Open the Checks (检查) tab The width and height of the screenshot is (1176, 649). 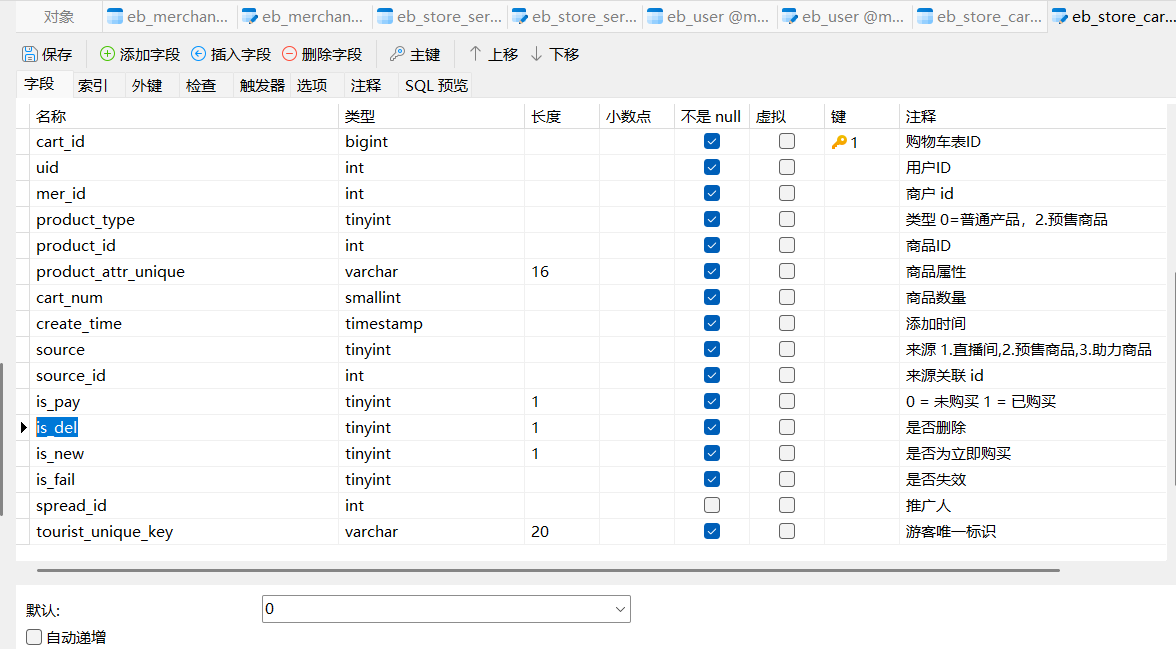point(201,86)
